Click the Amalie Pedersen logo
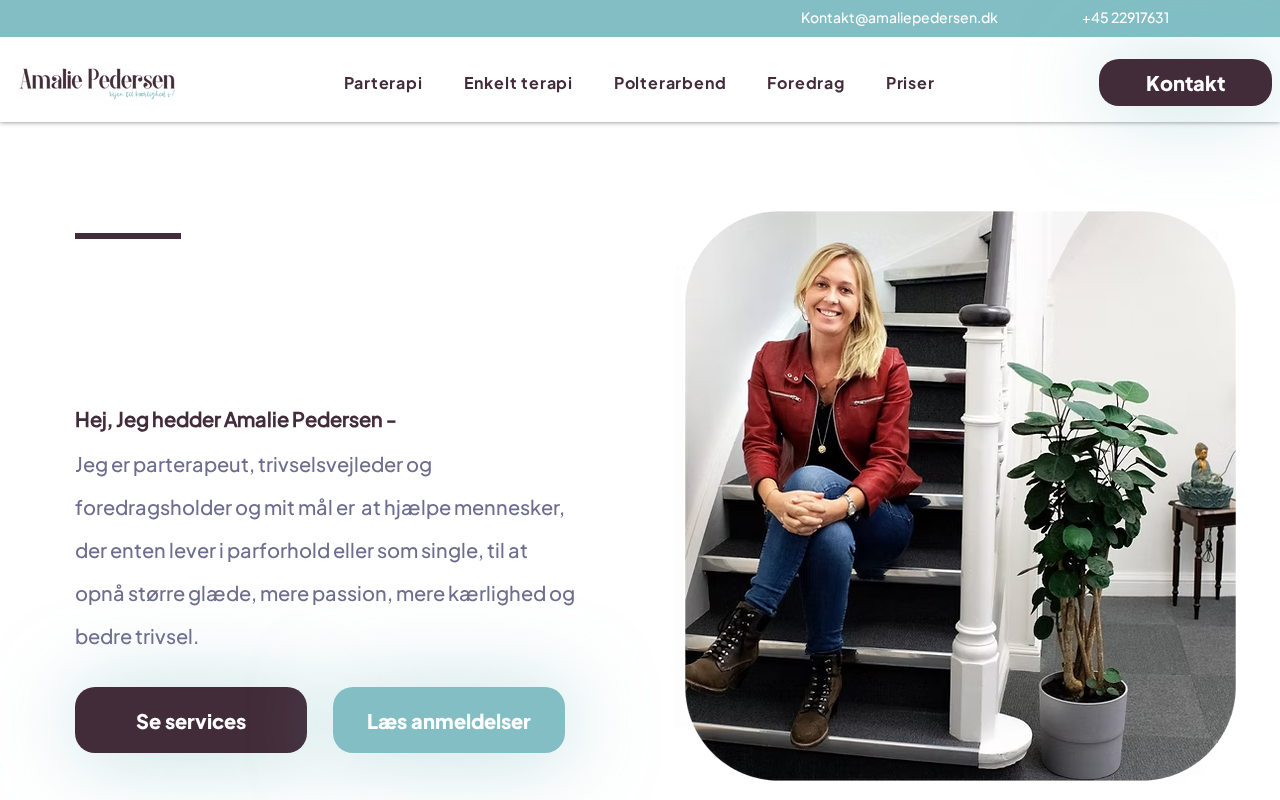This screenshot has width=1280, height=800. click(x=97, y=83)
